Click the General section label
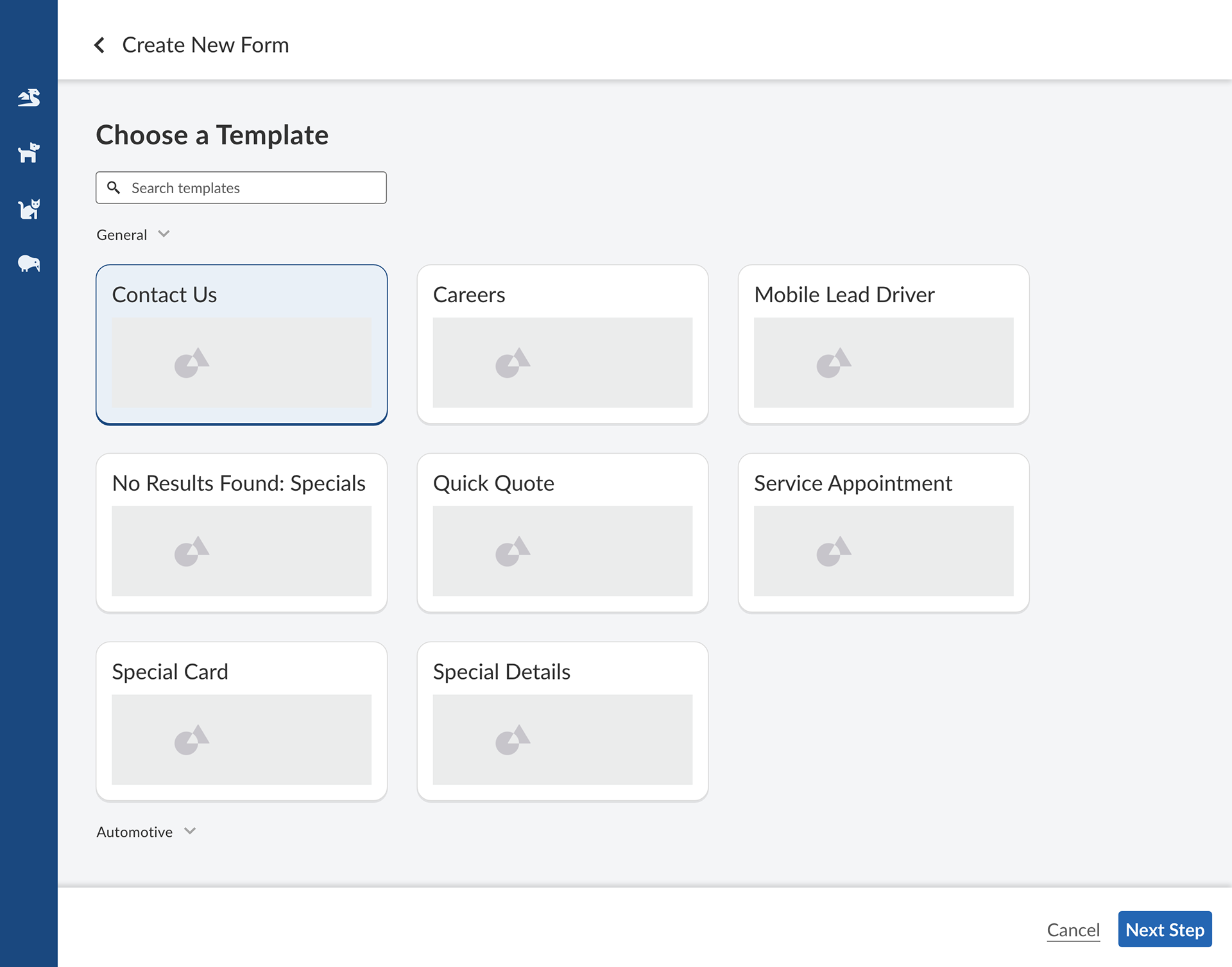This screenshot has width=1232, height=967. 122,235
